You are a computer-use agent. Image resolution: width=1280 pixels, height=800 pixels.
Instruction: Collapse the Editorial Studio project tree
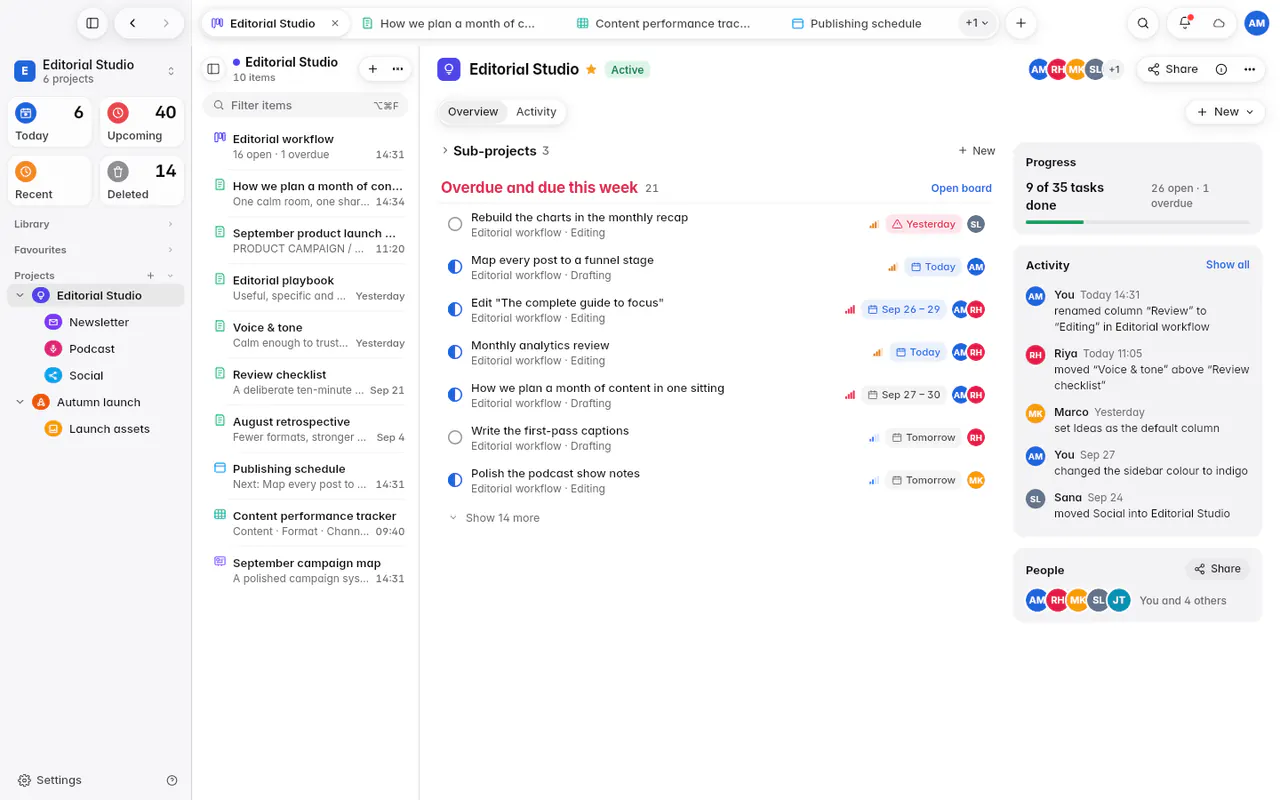20,296
